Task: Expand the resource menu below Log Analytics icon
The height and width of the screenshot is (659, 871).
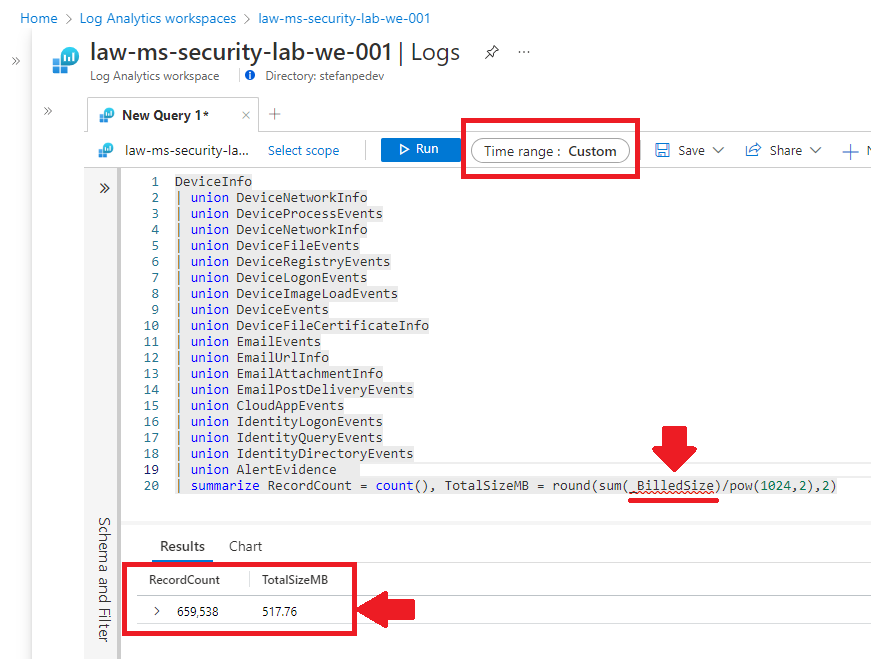Action: (48, 111)
